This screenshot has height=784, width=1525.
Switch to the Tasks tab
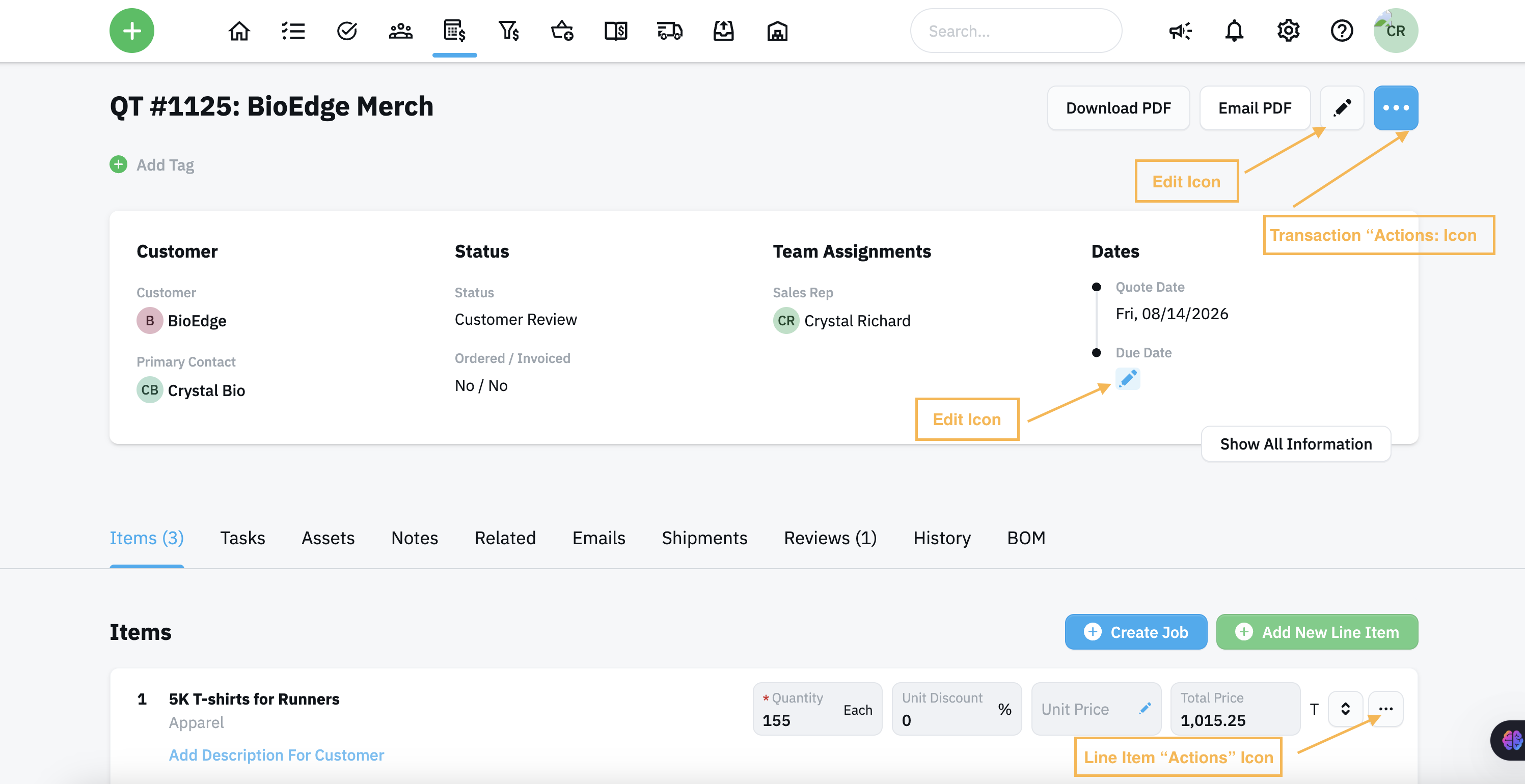tap(243, 538)
